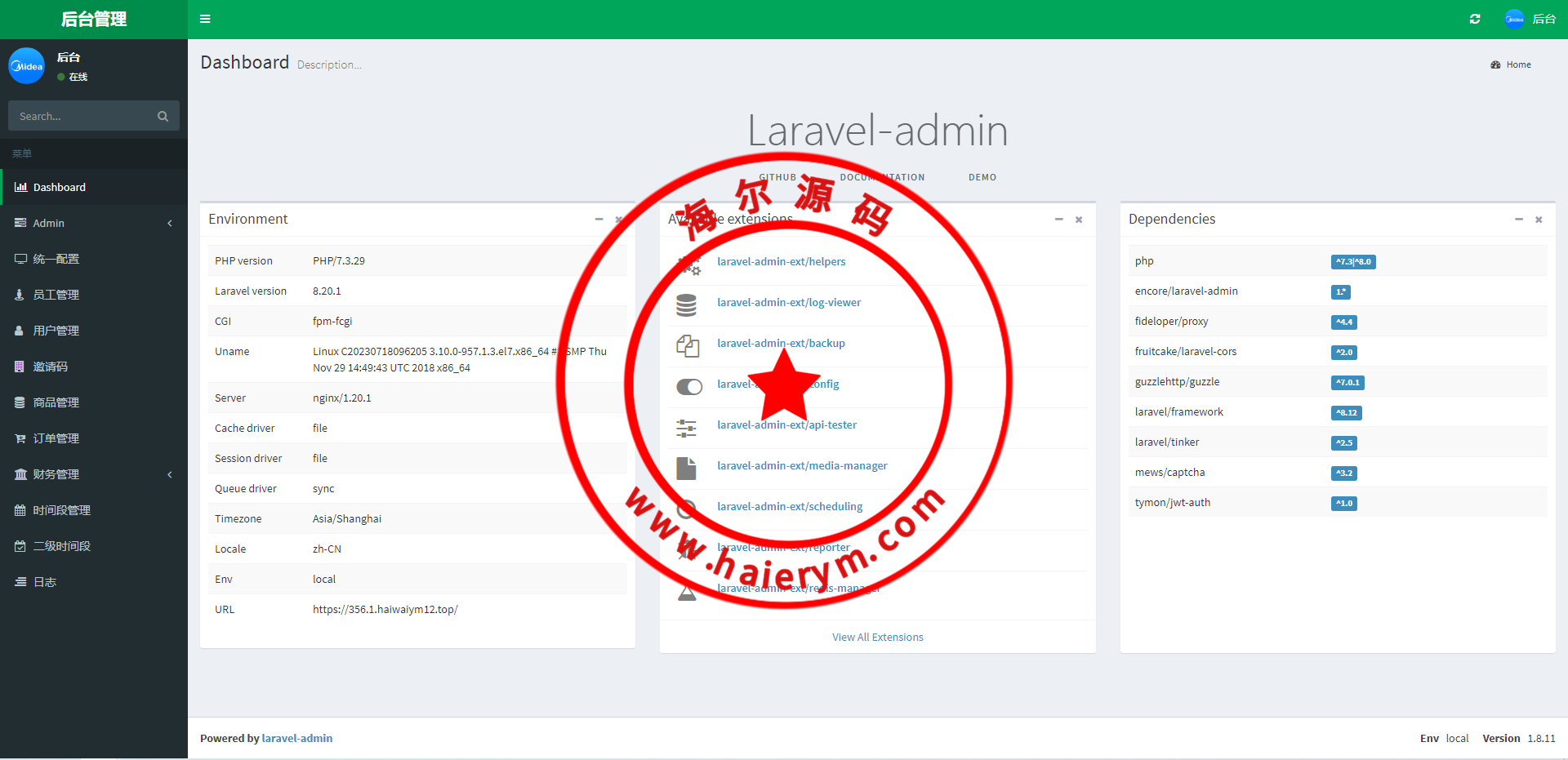Open the laravel-admin footer link
1568x760 pixels.
coord(297,738)
